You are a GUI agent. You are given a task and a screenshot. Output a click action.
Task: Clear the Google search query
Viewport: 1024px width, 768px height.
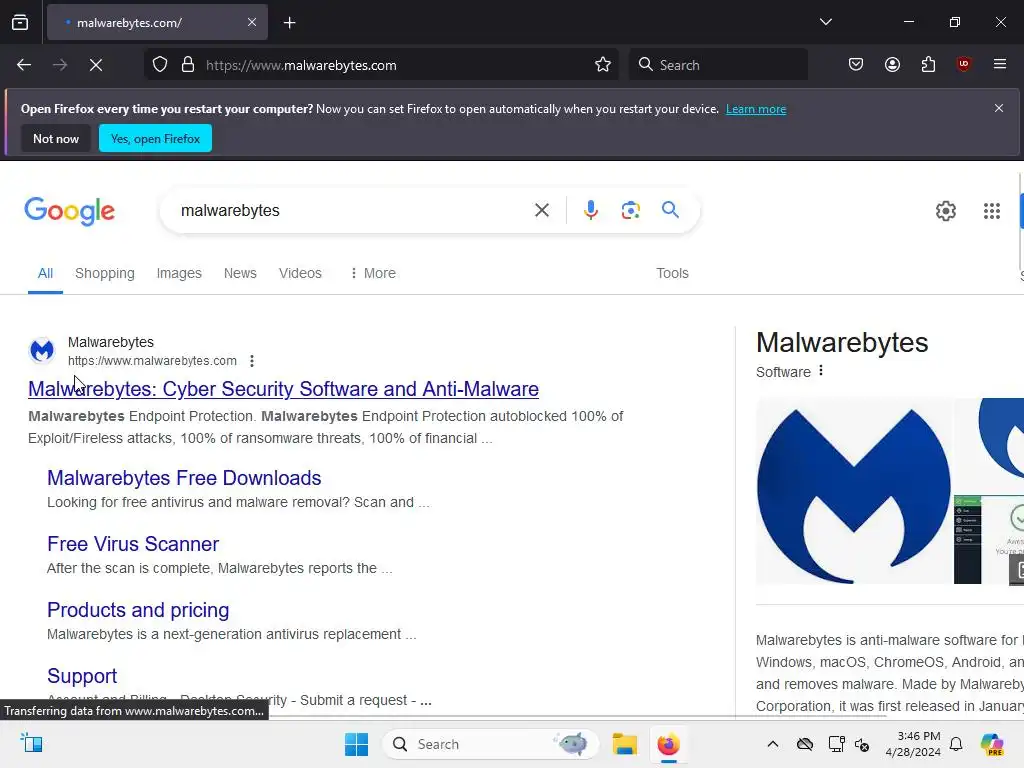click(541, 210)
